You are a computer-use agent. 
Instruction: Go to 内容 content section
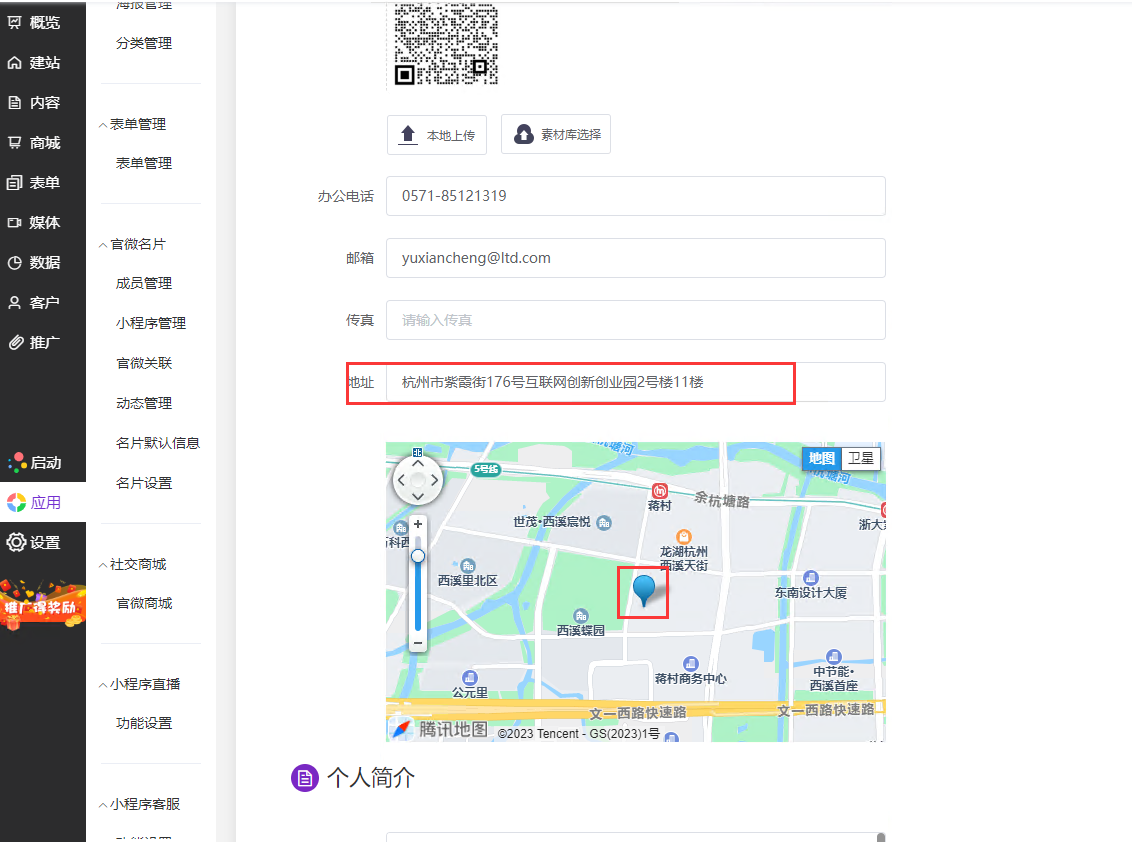[x=34, y=103]
